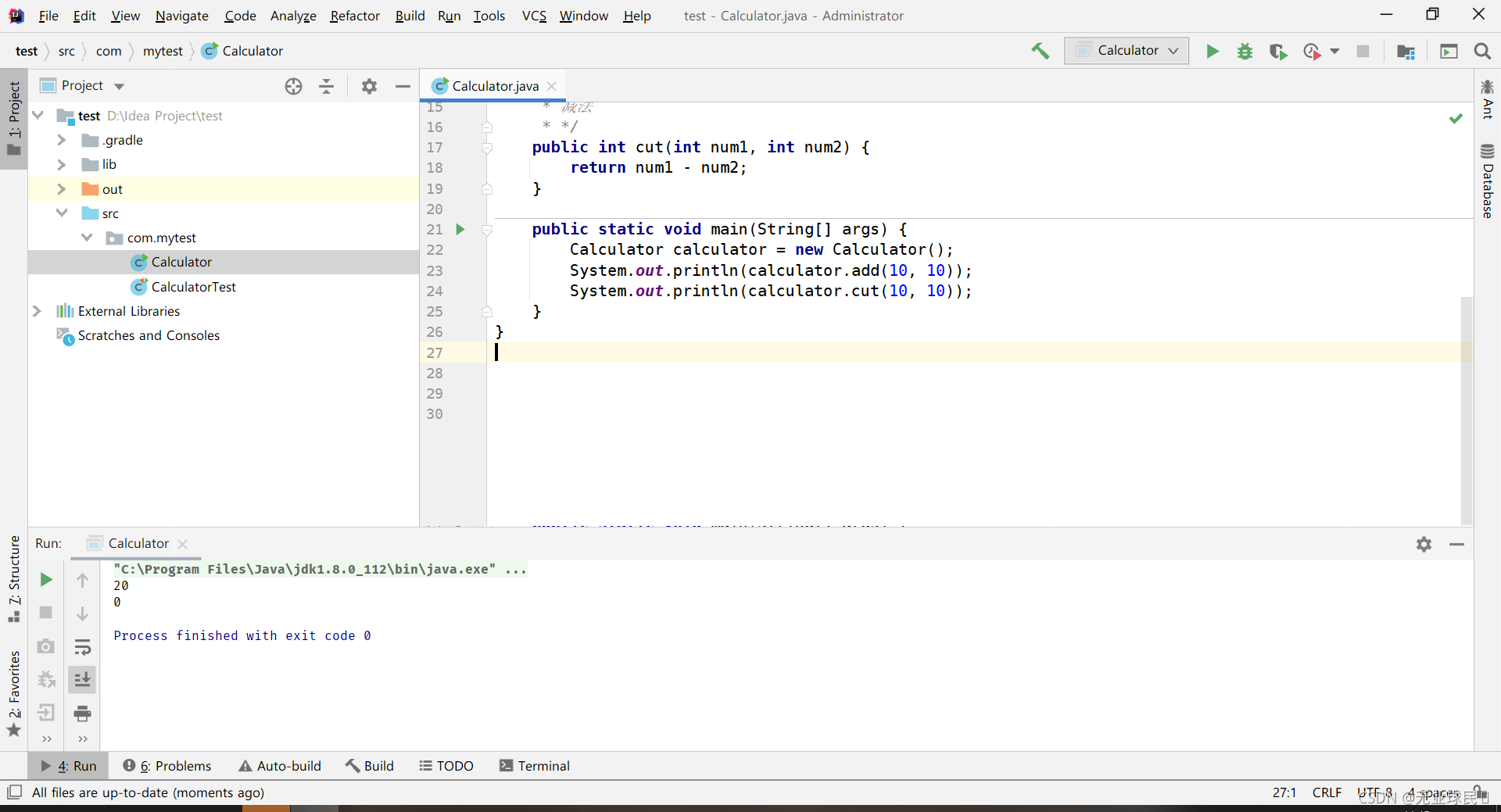Click mytest breadcrumb in navigation bar
Viewport: 1501px width, 812px height.
pos(163,51)
